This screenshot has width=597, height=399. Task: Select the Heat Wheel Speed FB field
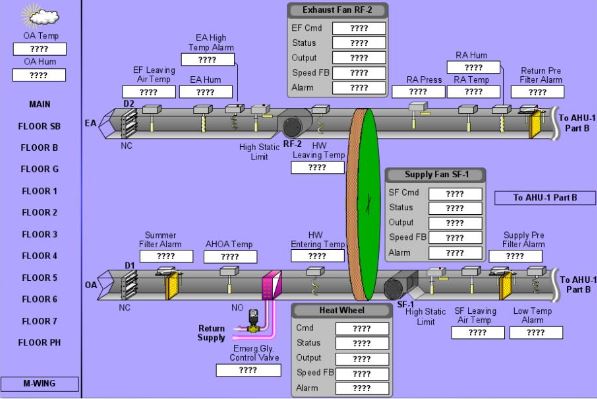point(362,374)
